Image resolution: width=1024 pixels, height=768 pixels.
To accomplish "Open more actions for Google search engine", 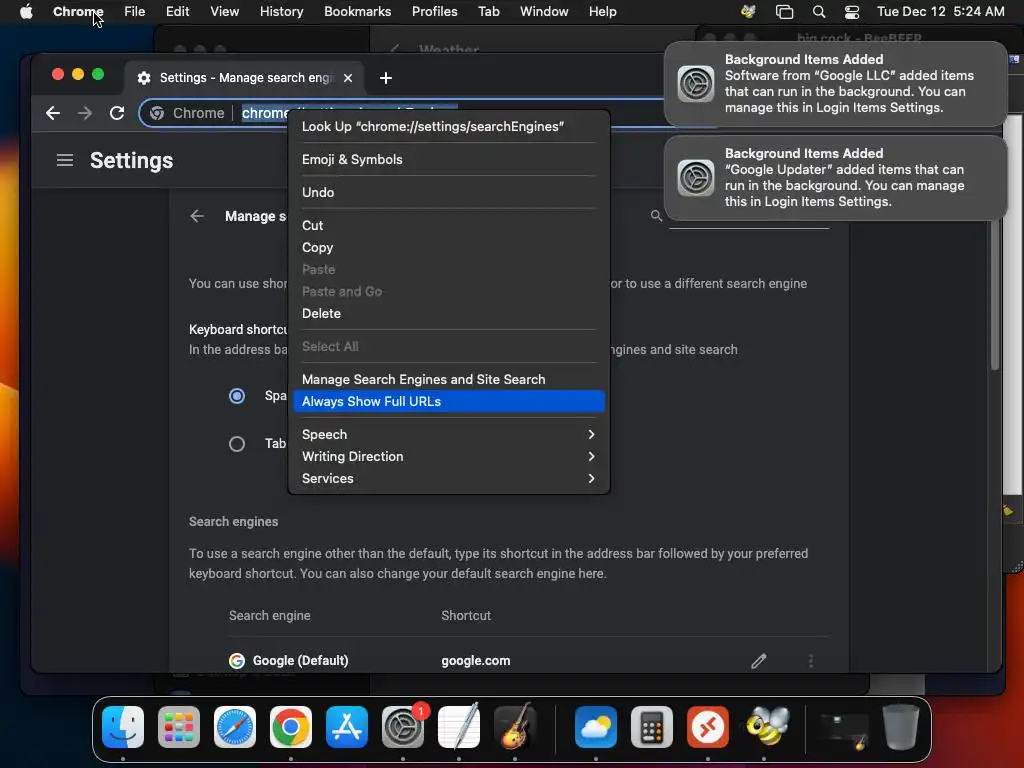I will (810, 661).
